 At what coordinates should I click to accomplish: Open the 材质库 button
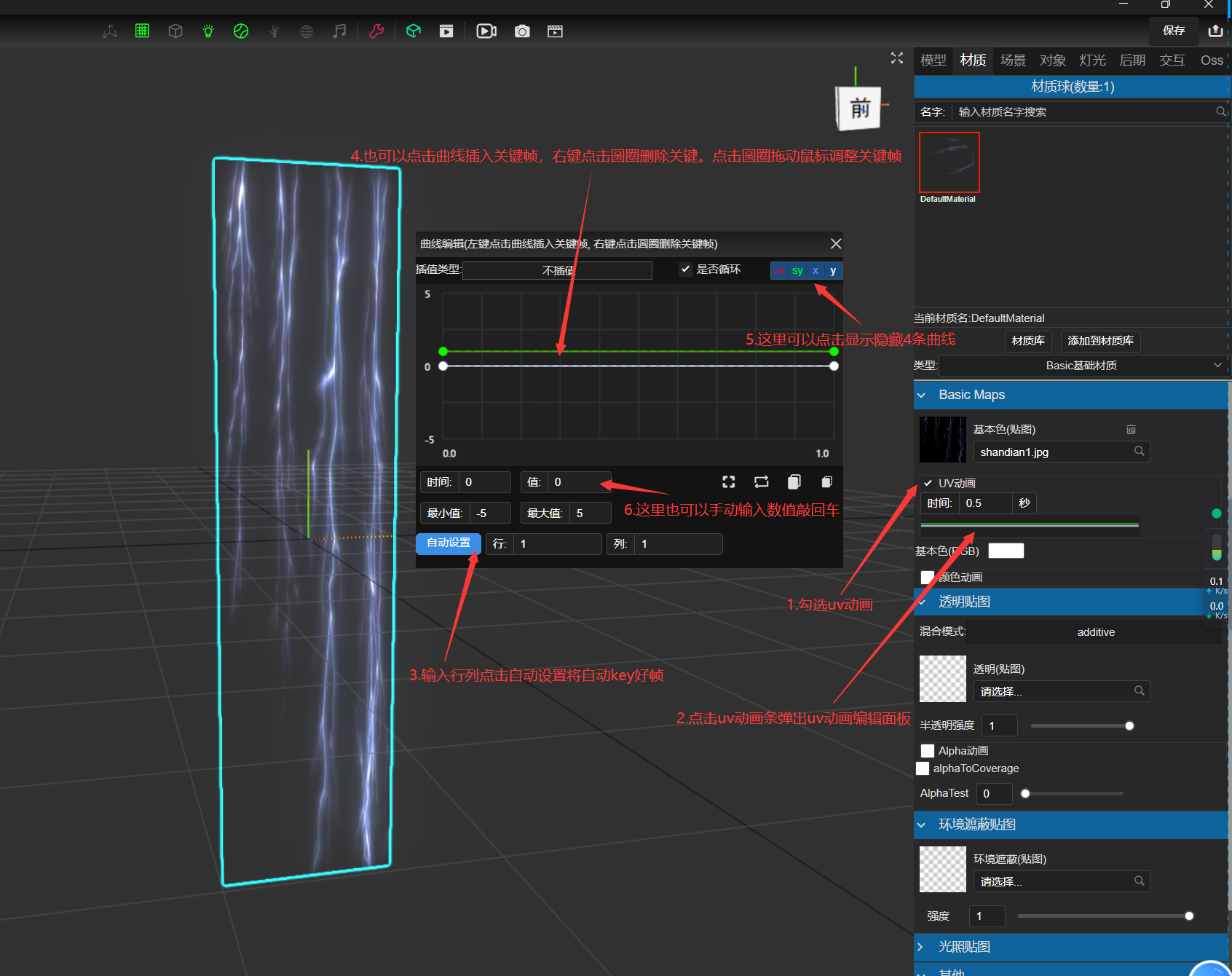(1028, 340)
